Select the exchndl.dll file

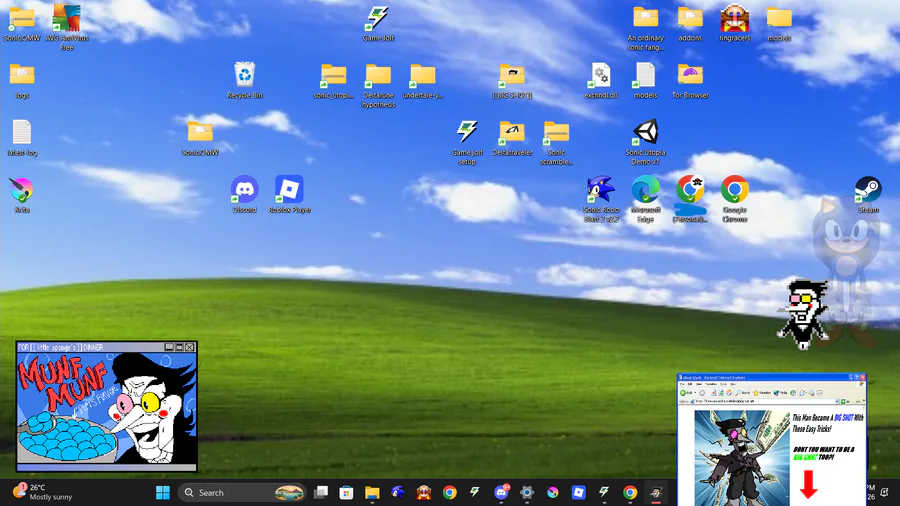click(x=601, y=81)
